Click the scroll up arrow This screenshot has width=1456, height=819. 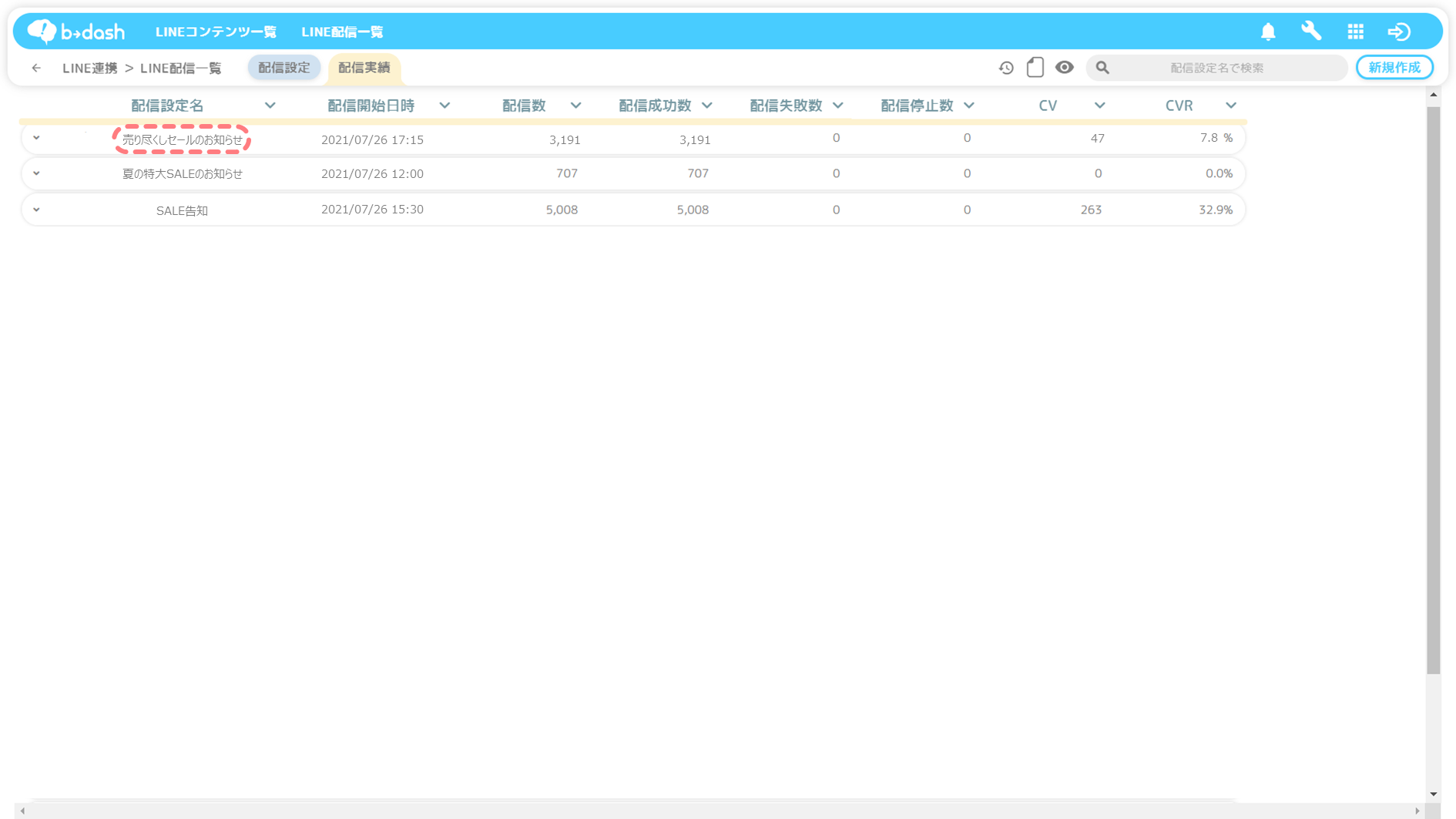pyautogui.click(x=1433, y=95)
